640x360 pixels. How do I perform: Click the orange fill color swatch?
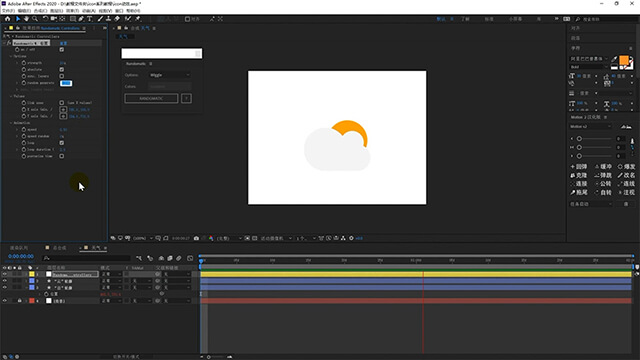(624, 61)
